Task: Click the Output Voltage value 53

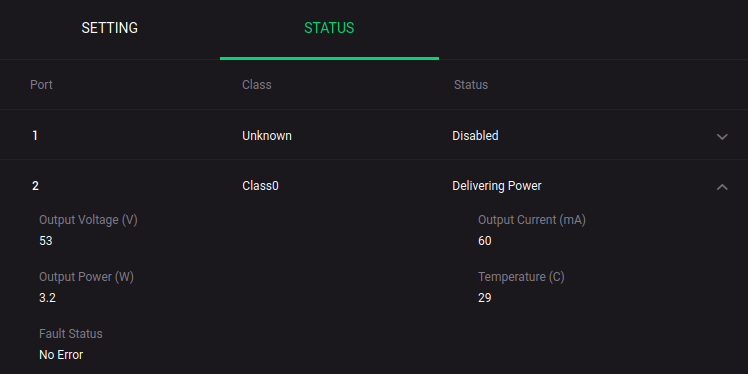Action: [46, 241]
